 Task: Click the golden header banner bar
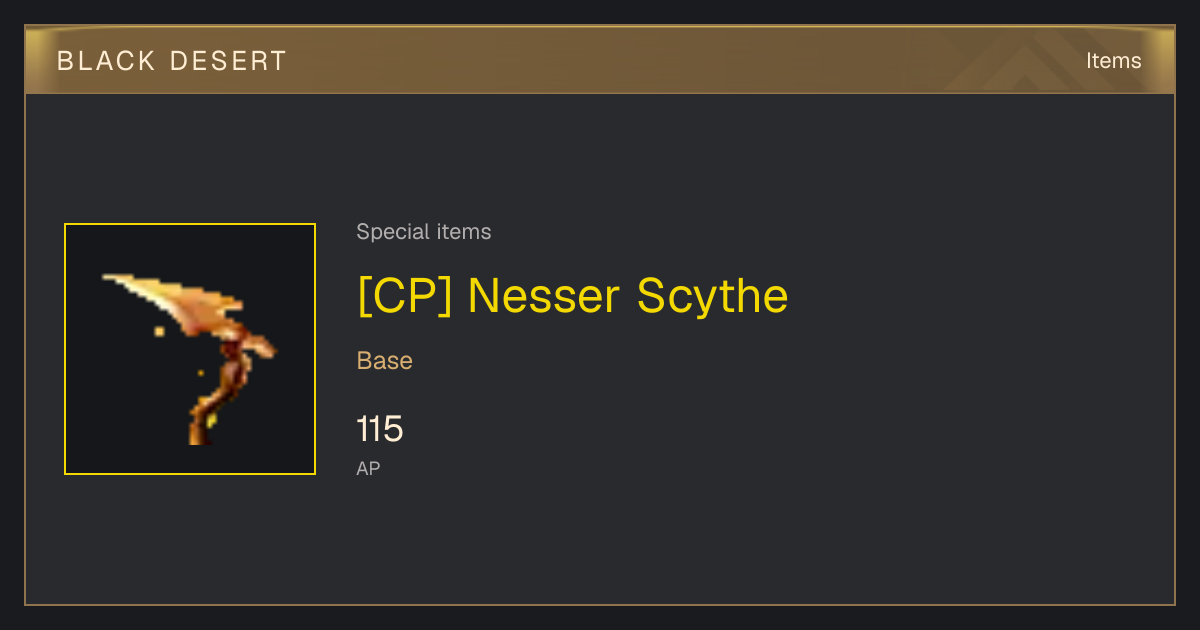600,60
